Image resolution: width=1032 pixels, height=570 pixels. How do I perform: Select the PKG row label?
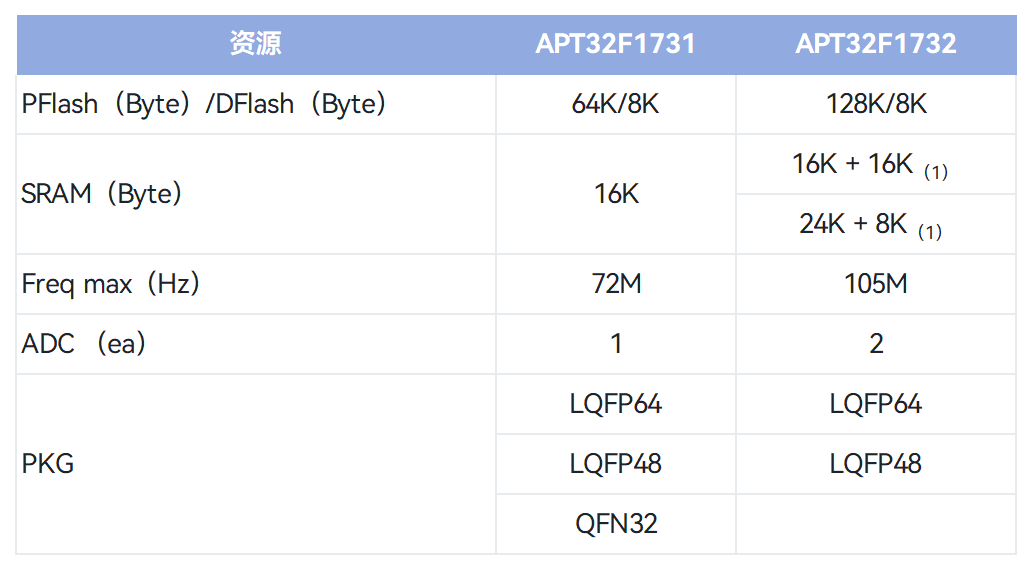48,464
